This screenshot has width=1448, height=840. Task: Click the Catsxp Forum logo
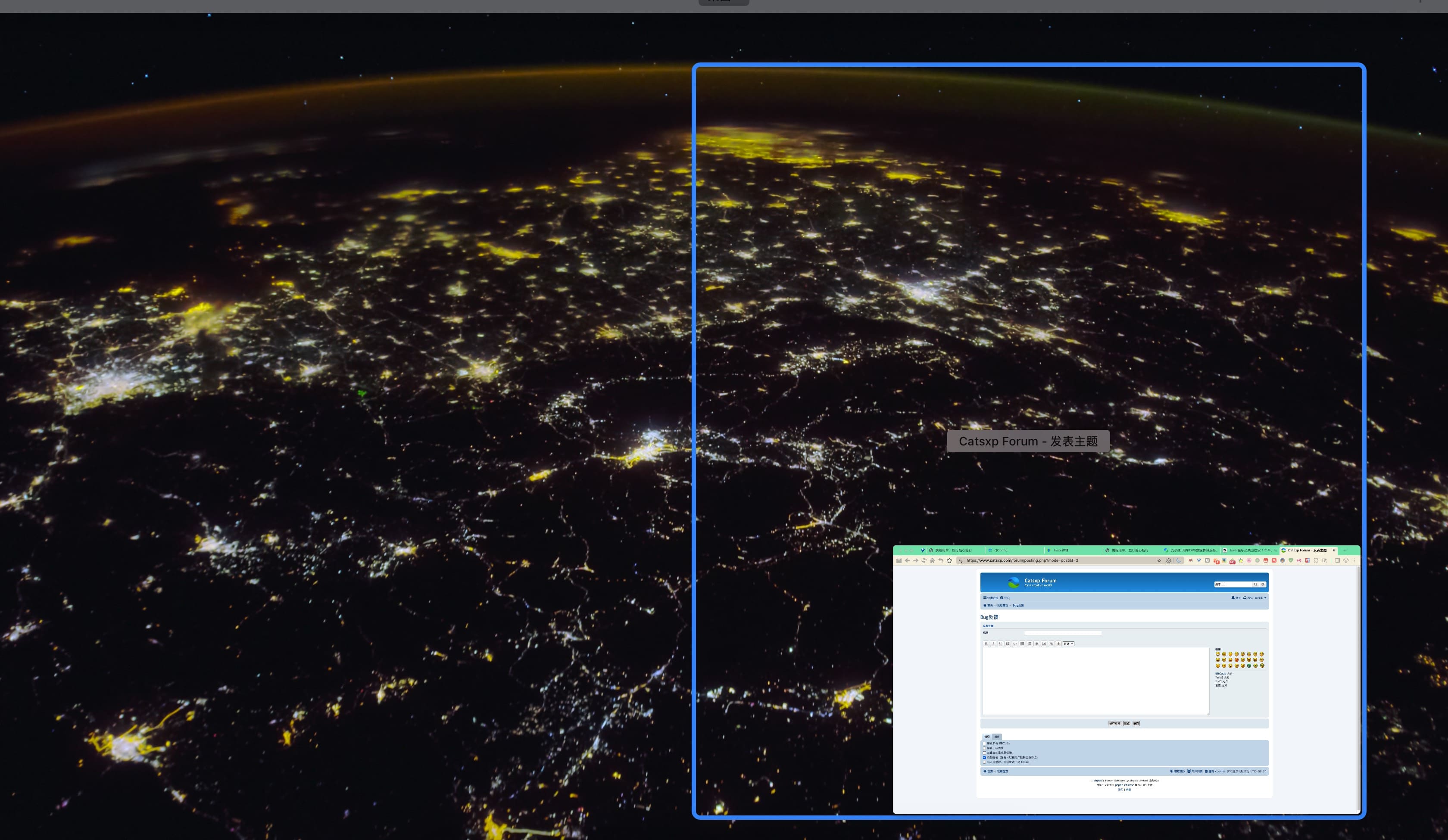tap(1014, 582)
